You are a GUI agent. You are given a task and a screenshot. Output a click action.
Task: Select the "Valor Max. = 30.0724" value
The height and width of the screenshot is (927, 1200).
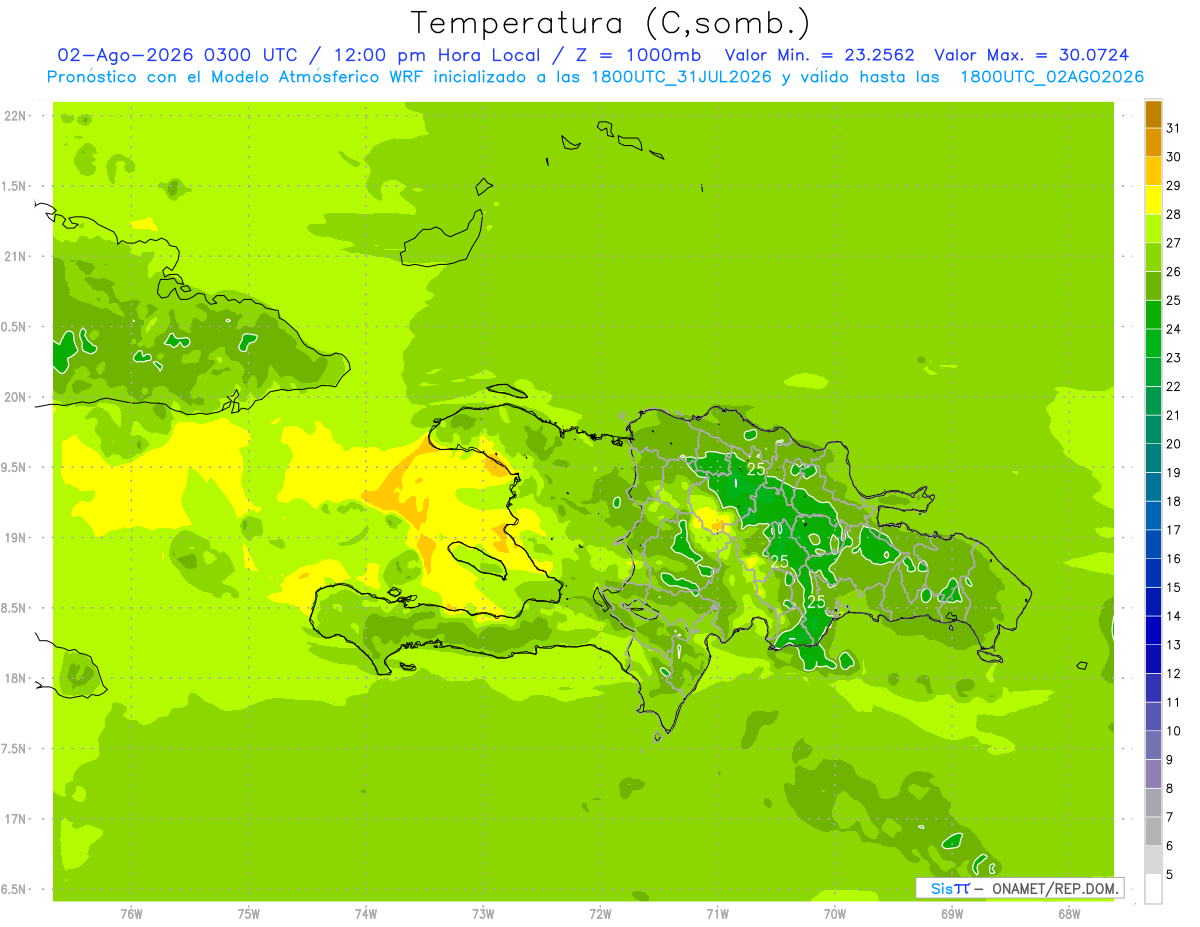pos(1031,55)
